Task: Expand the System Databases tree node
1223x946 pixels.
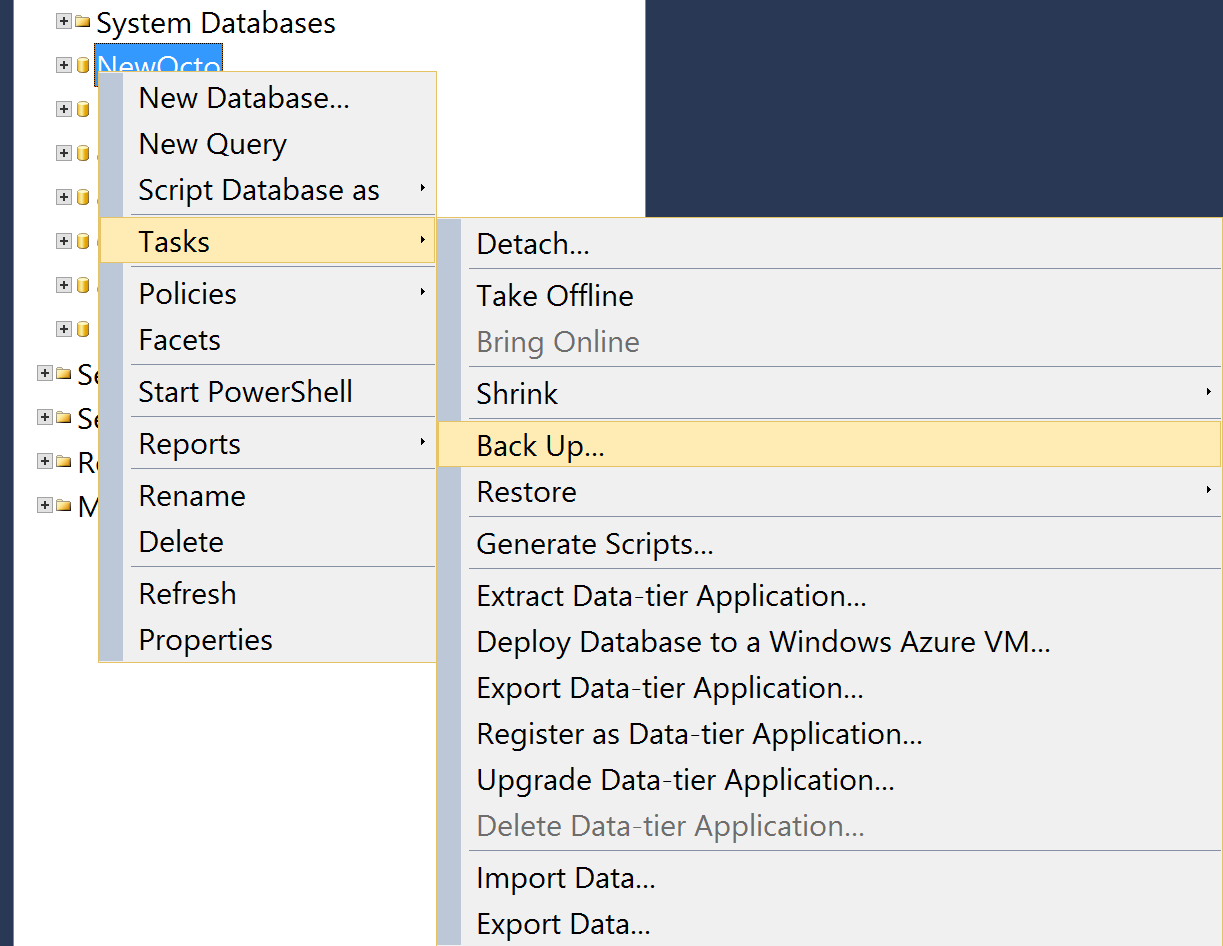Action: click(63, 22)
